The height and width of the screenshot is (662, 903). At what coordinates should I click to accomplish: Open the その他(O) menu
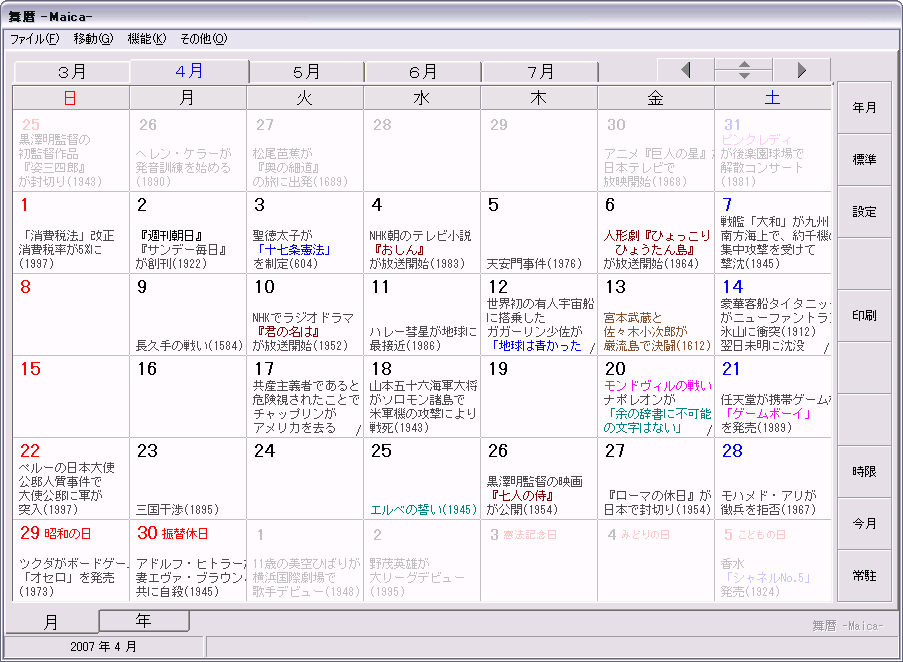point(203,39)
